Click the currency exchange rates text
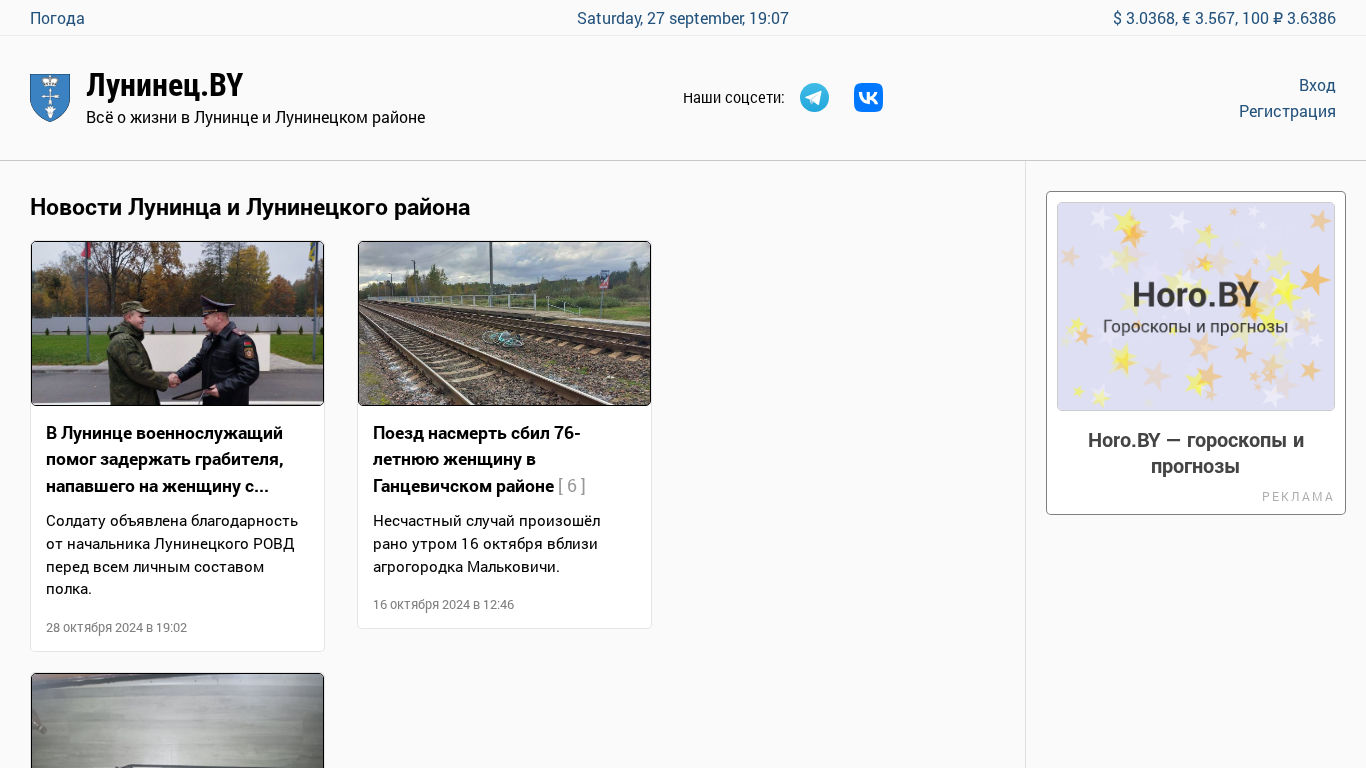This screenshot has width=1366, height=768. [1223, 18]
